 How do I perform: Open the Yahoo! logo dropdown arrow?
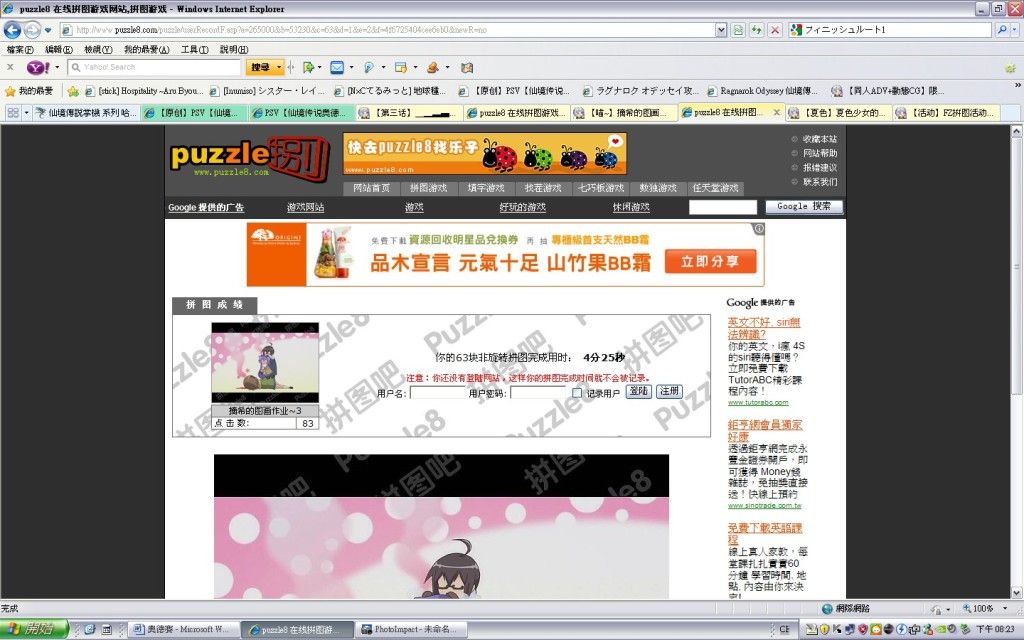pos(57,67)
